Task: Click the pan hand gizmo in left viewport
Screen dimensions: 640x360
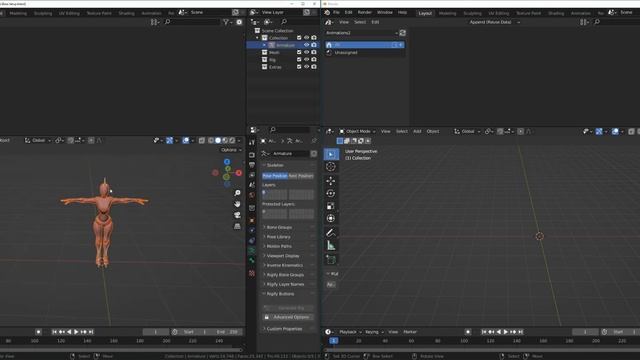Action: point(237,204)
